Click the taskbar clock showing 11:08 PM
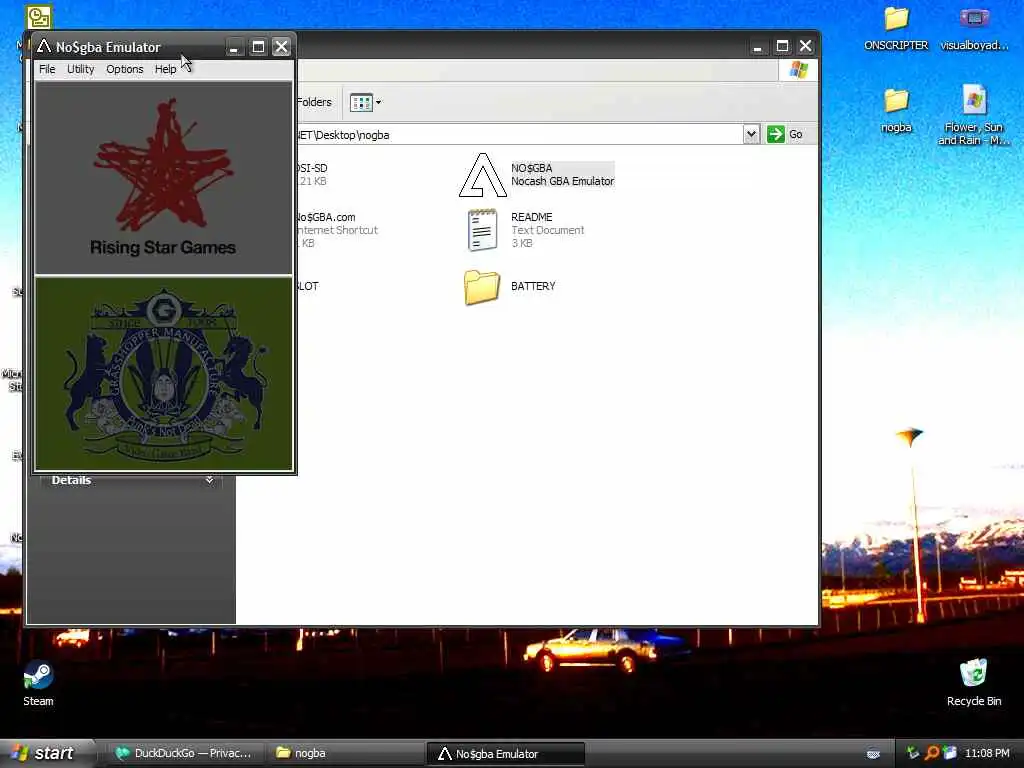The width and height of the screenshot is (1024, 768). (x=987, y=754)
